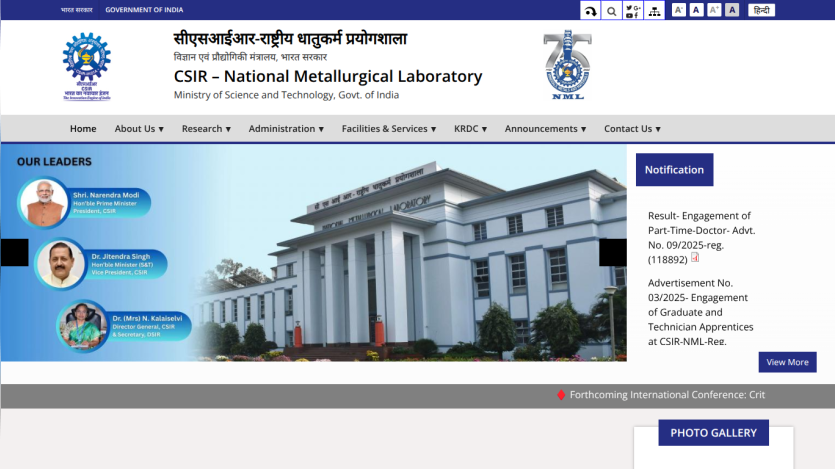Expand the About Us dropdown menu

click(139, 129)
